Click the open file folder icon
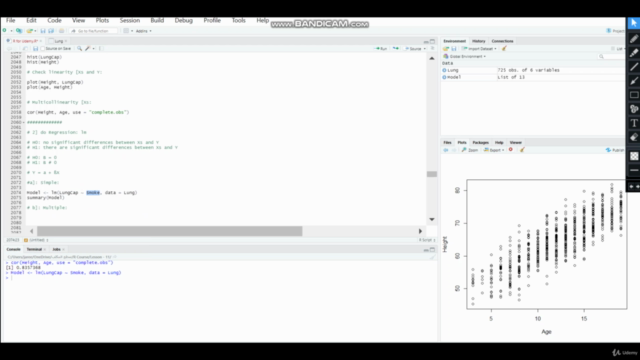640x360 pixels. (x=29, y=31)
